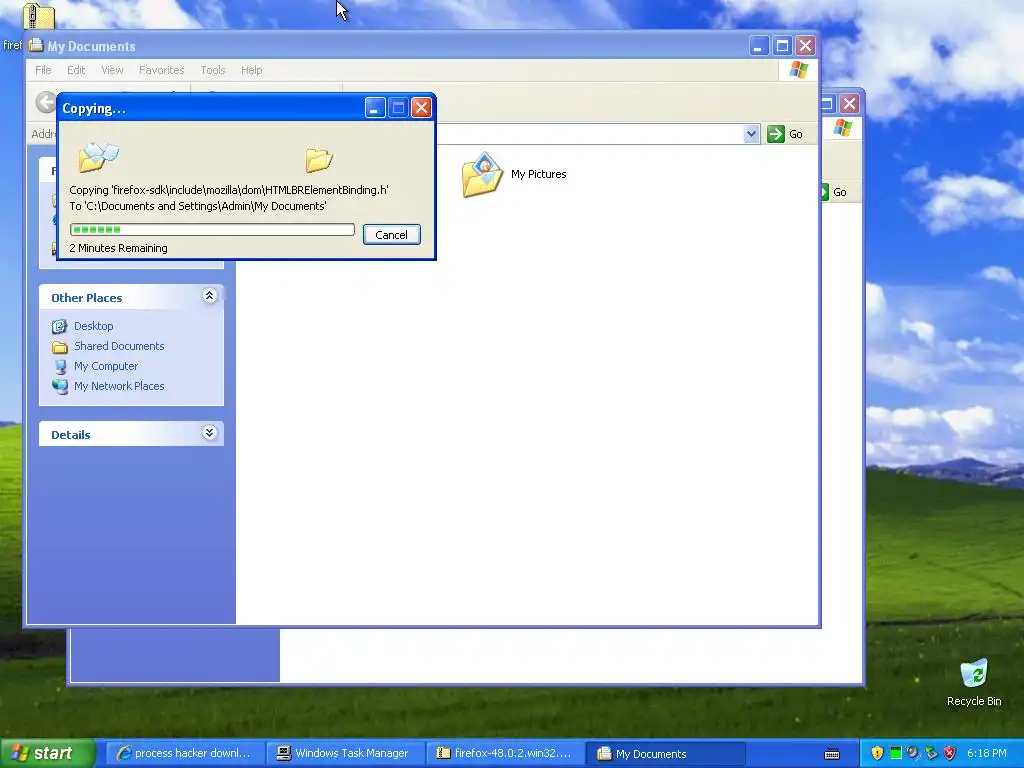The image size is (1024, 768).
Task: Click the Safely Remove Hardware tray icon
Action: [x=931, y=753]
